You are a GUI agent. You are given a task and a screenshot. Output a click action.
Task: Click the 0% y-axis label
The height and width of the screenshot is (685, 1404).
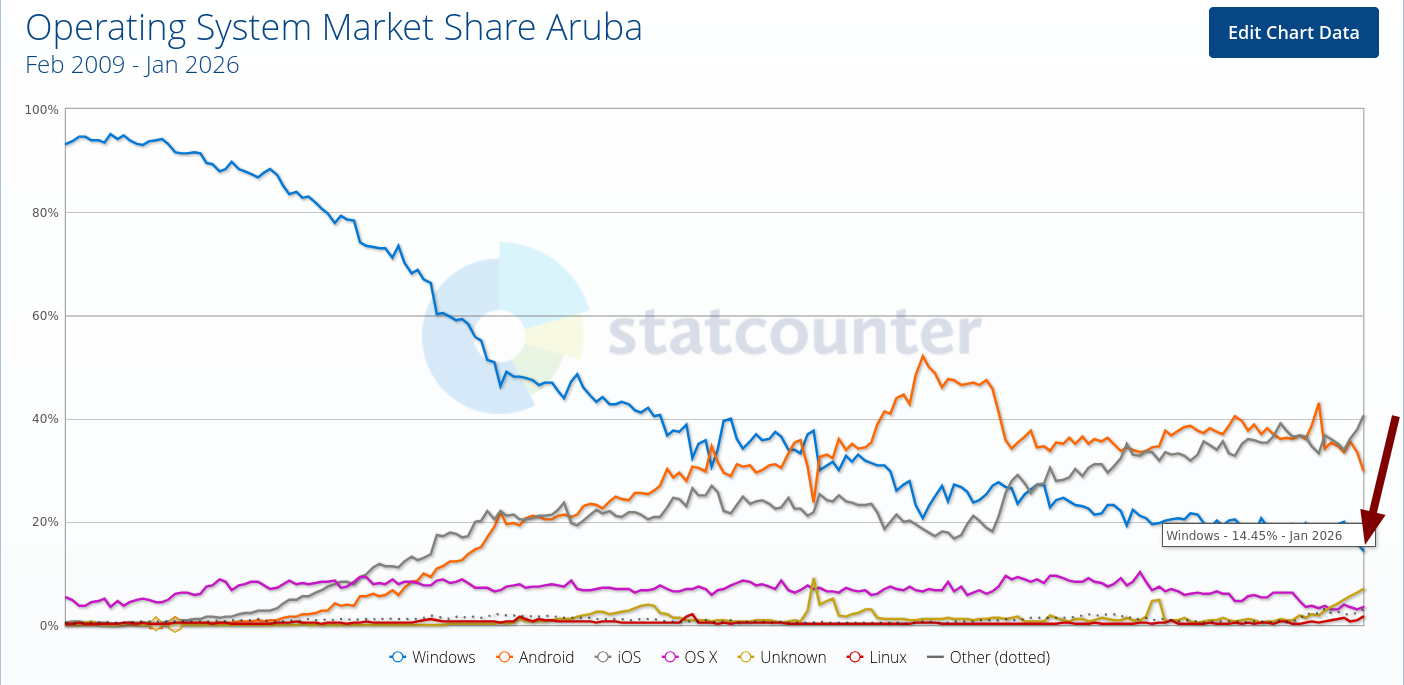pos(48,626)
